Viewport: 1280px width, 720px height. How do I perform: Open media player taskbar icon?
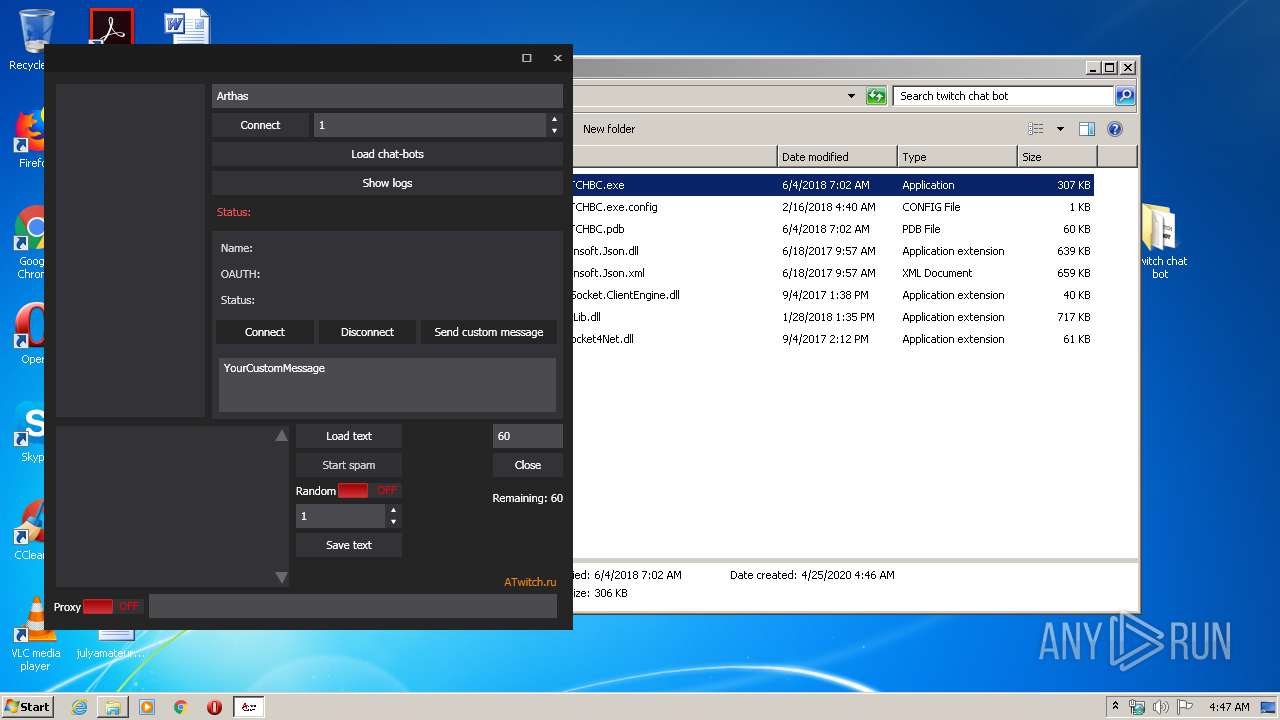point(147,707)
